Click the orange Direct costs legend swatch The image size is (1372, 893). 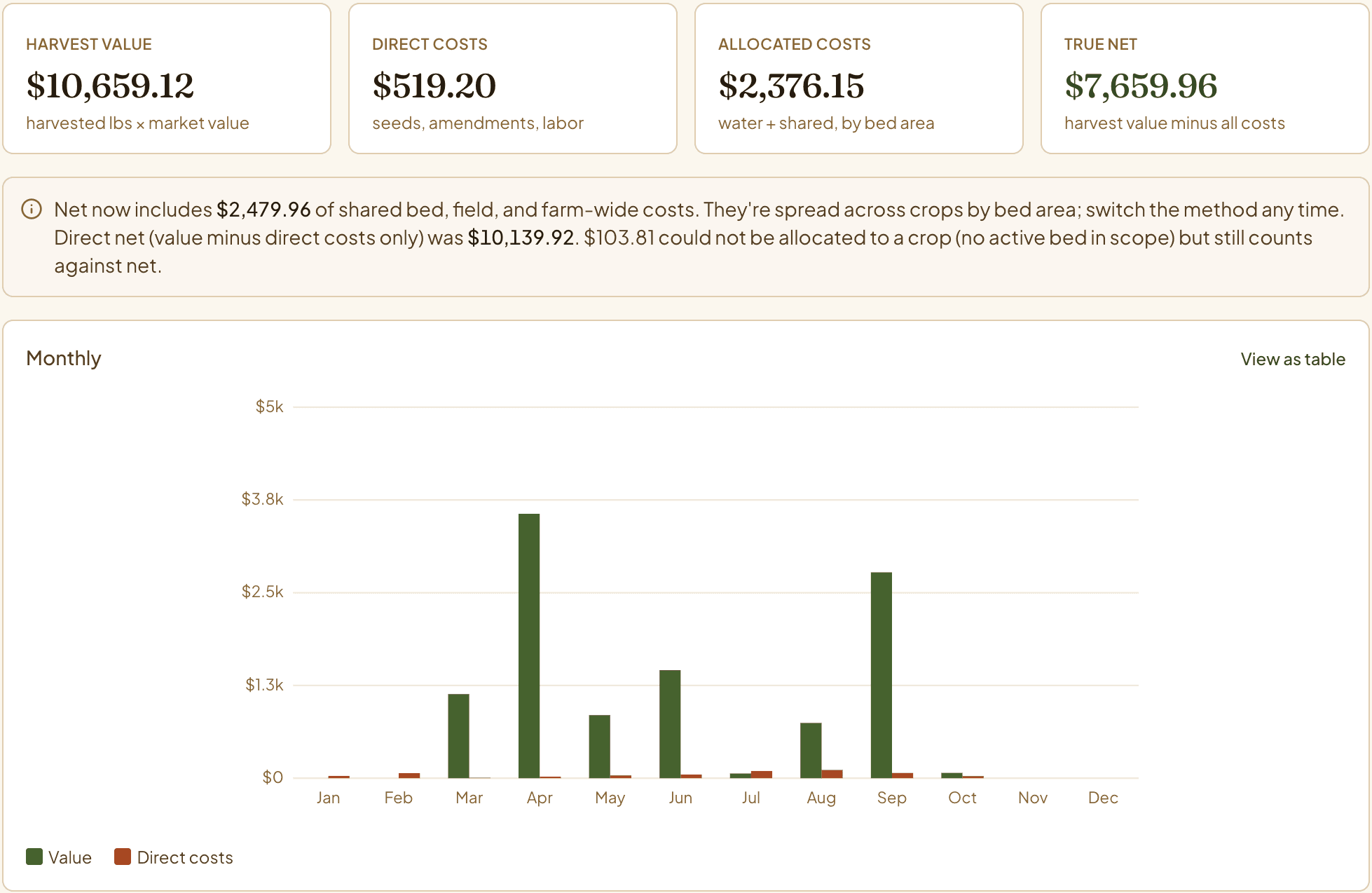point(123,857)
